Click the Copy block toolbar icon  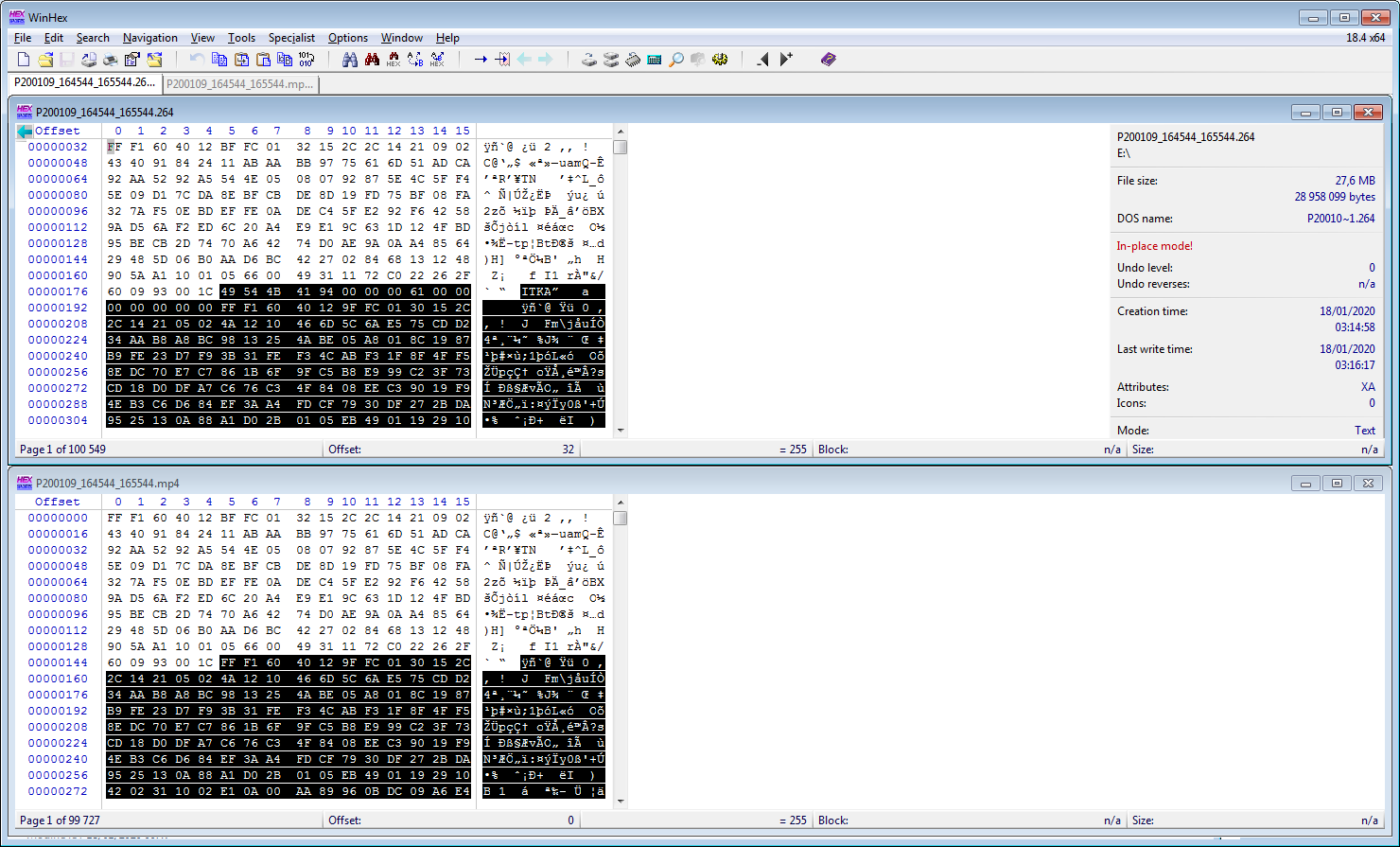pyautogui.click(x=219, y=60)
